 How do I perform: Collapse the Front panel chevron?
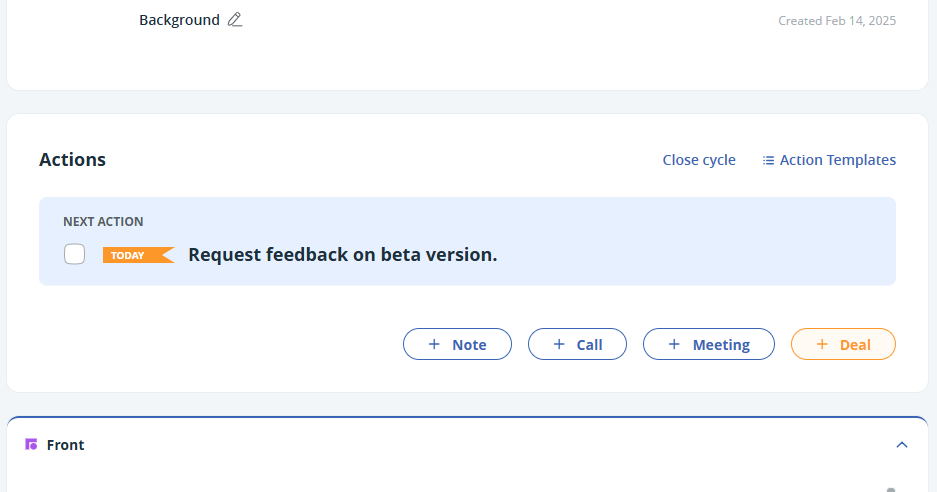[902, 445]
